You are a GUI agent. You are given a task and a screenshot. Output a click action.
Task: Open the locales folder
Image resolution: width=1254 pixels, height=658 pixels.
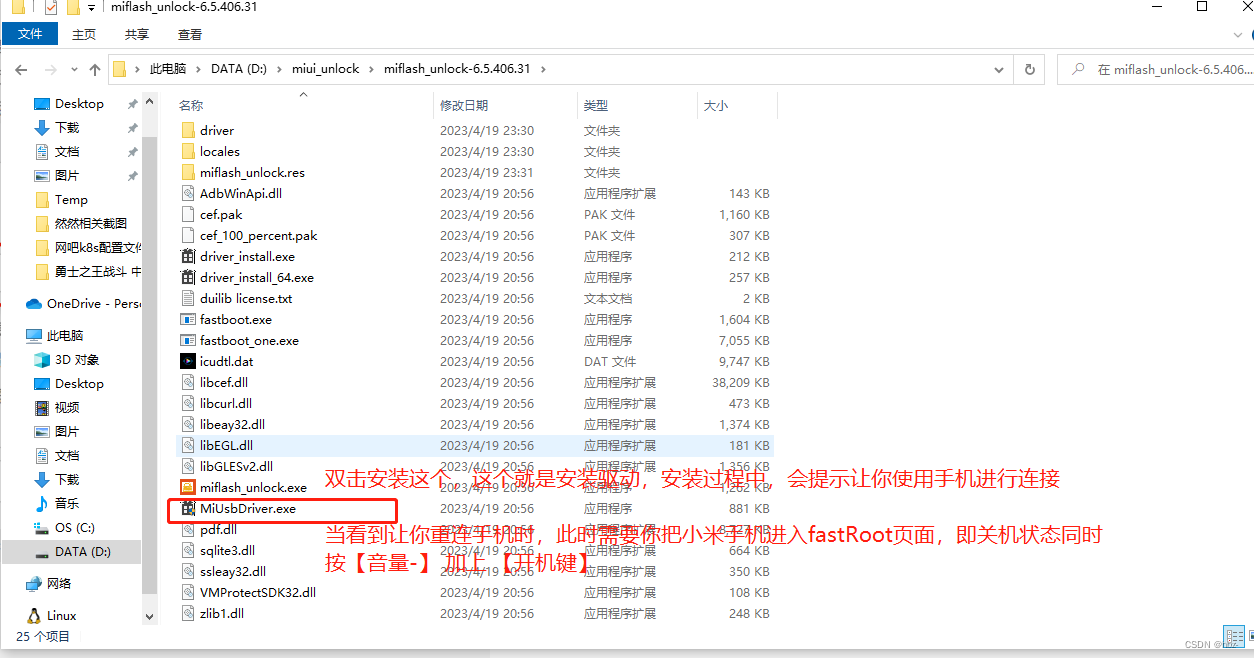click(x=220, y=151)
